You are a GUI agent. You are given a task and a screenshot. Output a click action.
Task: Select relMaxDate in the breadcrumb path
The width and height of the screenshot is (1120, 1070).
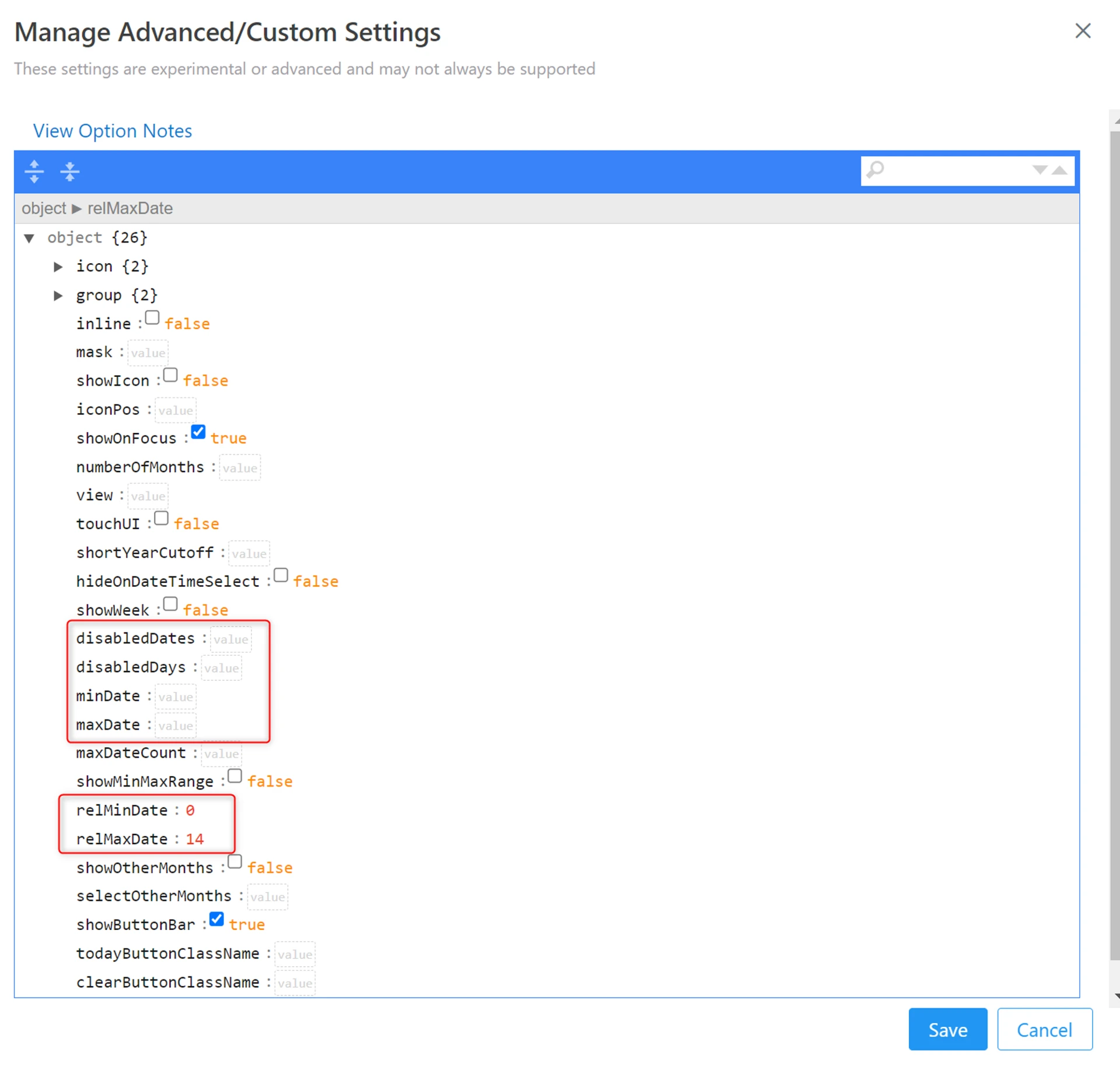click(129, 209)
